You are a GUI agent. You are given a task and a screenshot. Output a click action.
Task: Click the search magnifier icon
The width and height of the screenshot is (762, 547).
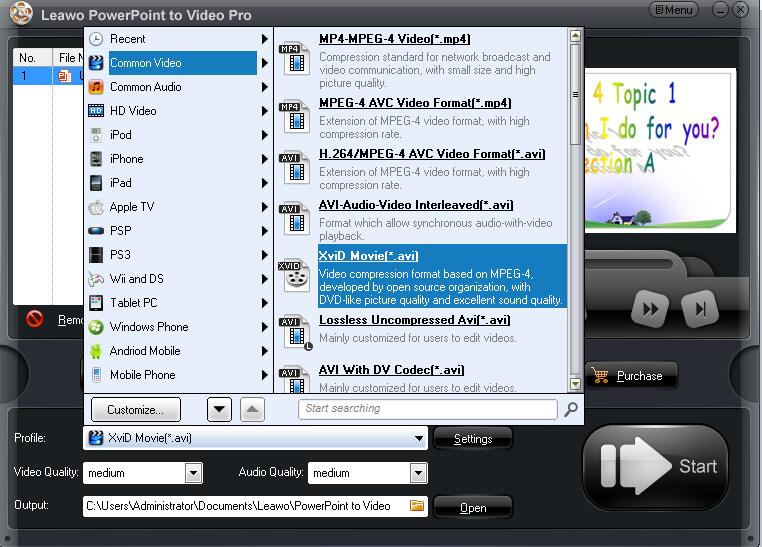[571, 409]
